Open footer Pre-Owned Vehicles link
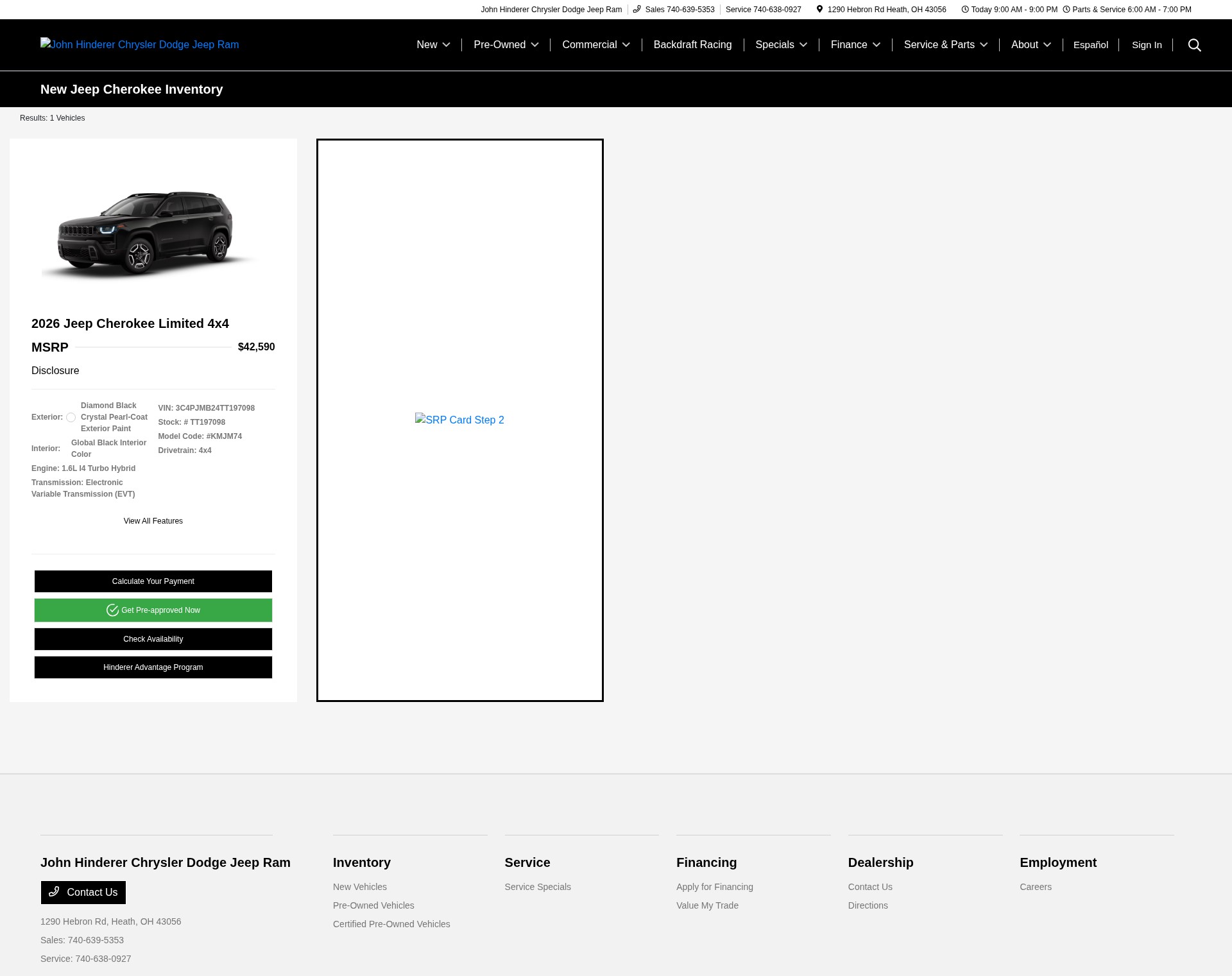This screenshot has height=976, width=1232. pyautogui.click(x=373, y=905)
